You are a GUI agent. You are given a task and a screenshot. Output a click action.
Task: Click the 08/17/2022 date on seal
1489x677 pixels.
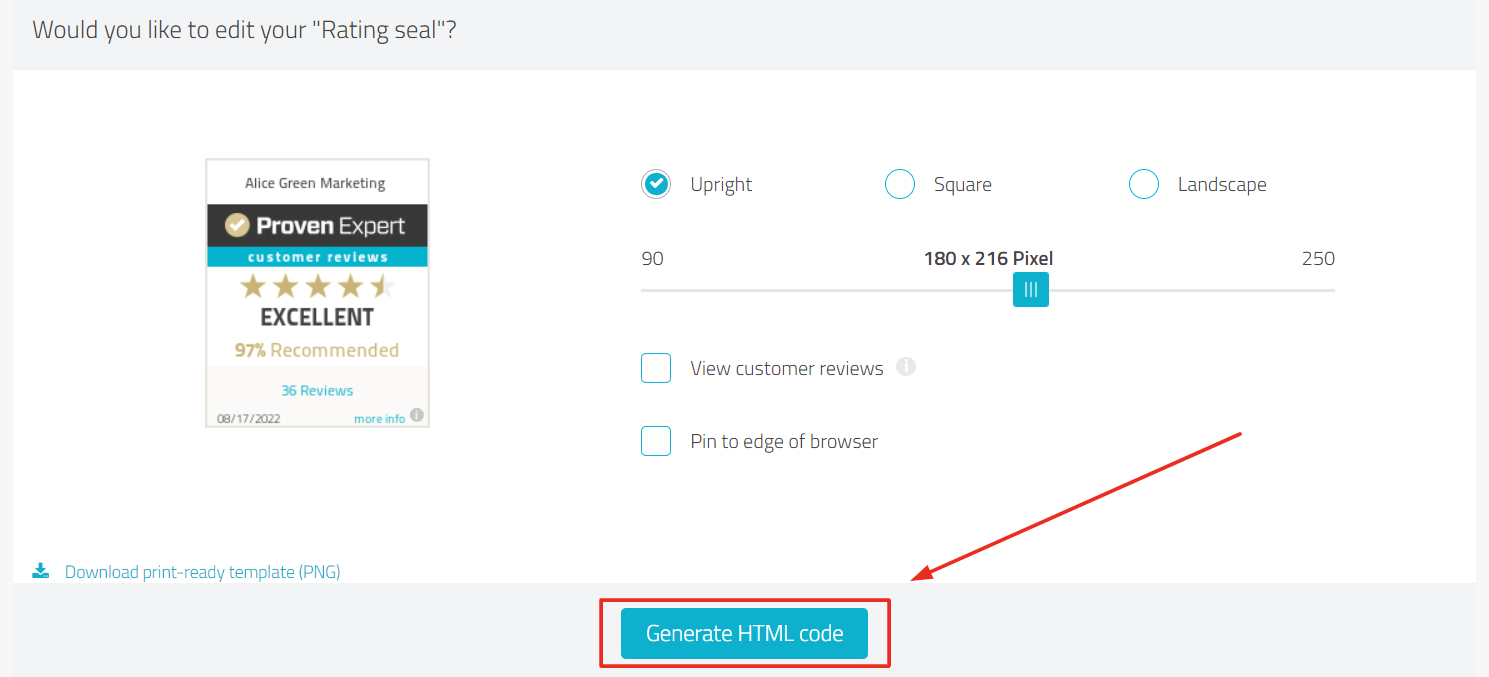[x=248, y=418]
